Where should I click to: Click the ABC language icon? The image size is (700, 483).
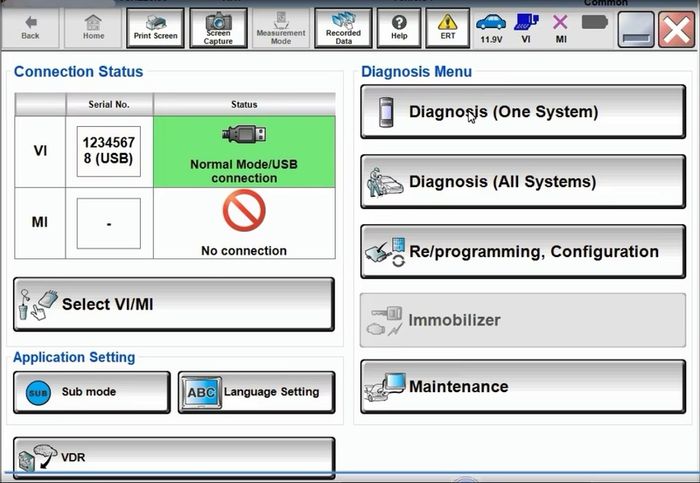[202, 392]
